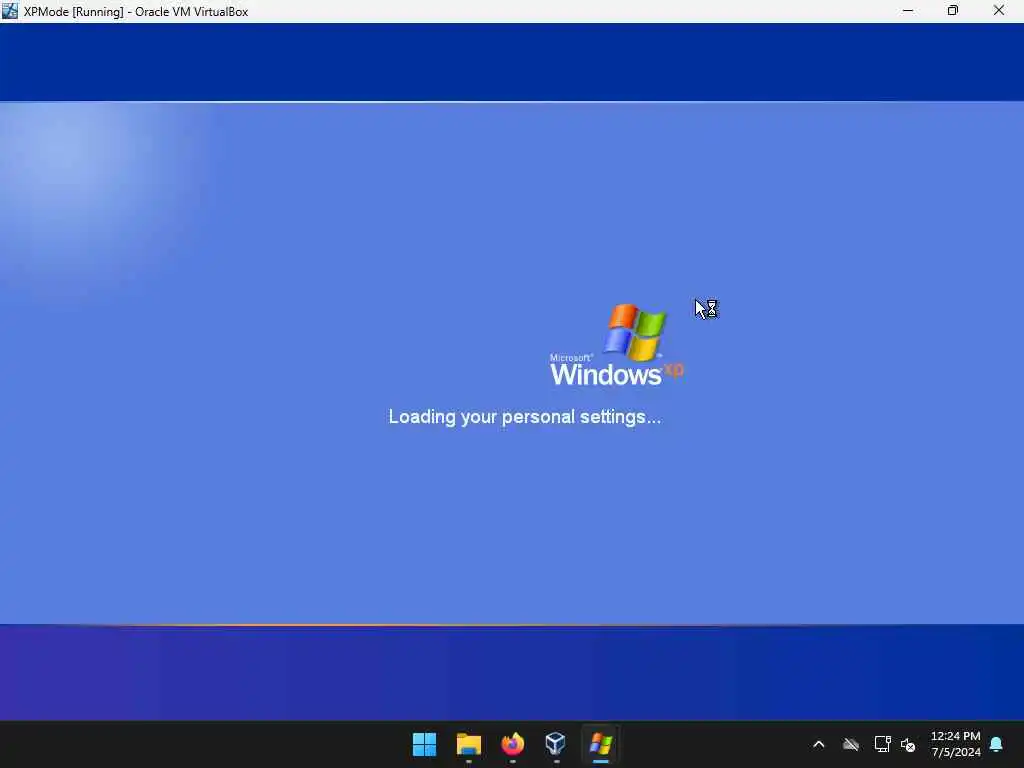
Task: Open the clock showing 12:24 PM
Action: click(x=955, y=736)
